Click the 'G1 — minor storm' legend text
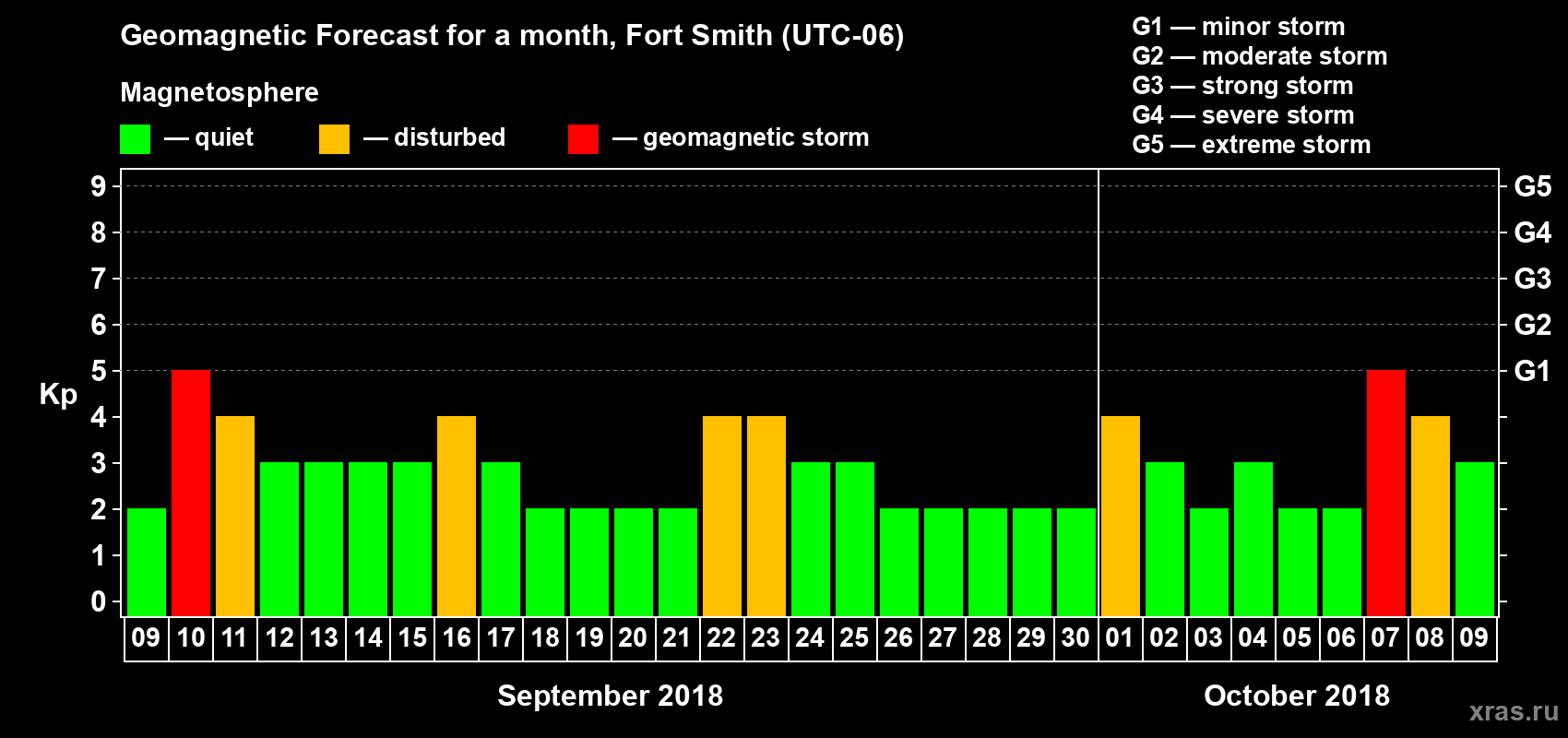Image resolution: width=1568 pixels, height=738 pixels. point(1239,27)
